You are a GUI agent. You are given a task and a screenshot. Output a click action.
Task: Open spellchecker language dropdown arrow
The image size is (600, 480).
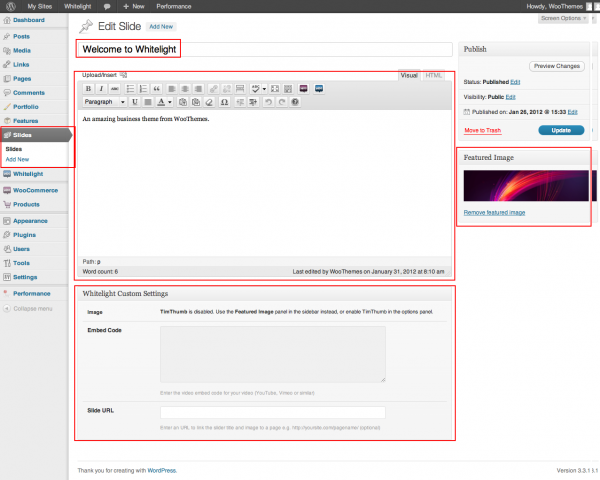(x=264, y=89)
